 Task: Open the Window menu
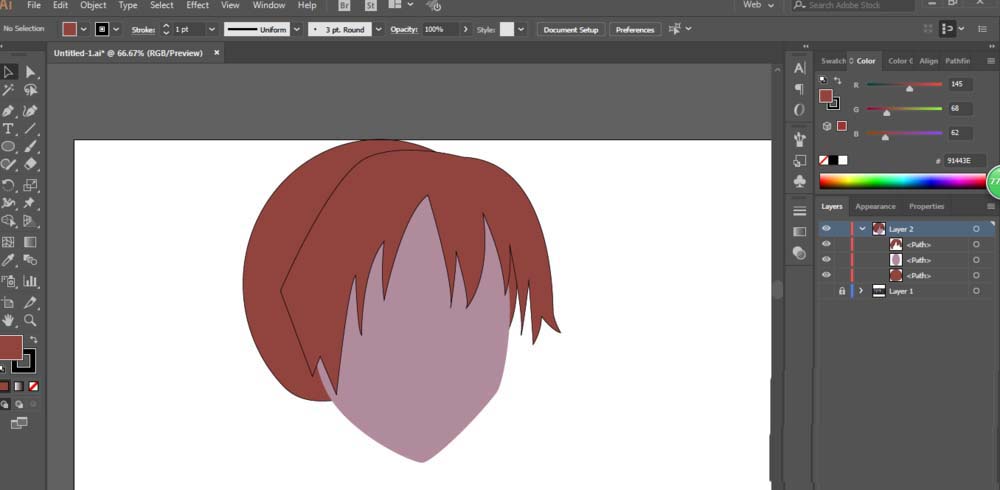[x=268, y=5]
